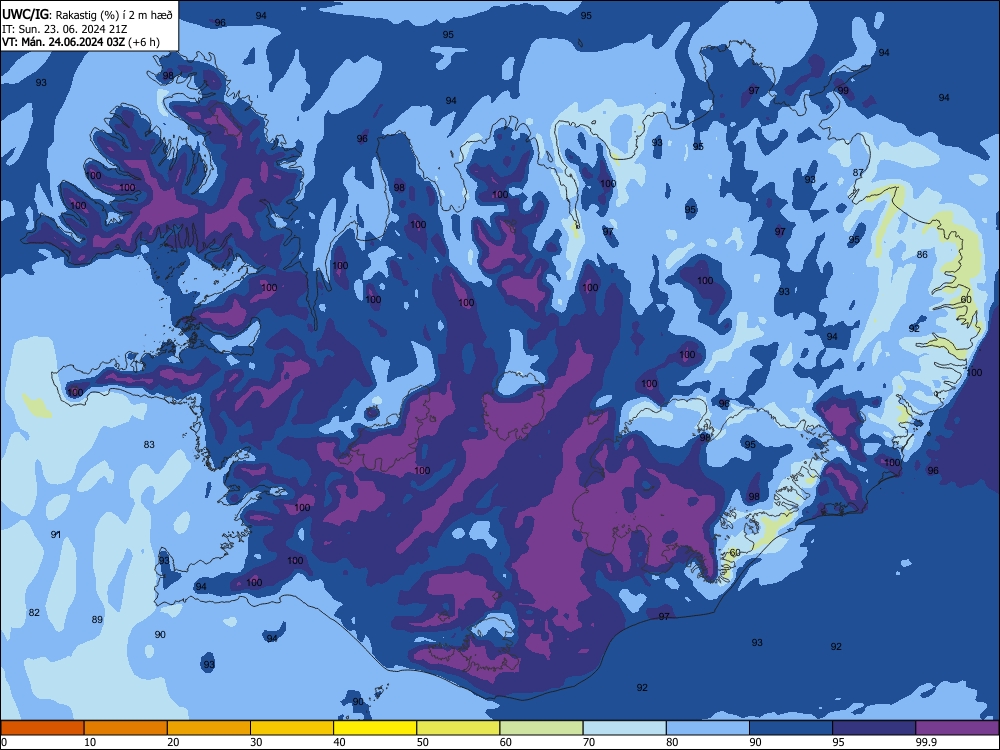Pick the 70–80 pale blue legend swatch
Viewport: 1000px width, 750px height.
click(624, 728)
